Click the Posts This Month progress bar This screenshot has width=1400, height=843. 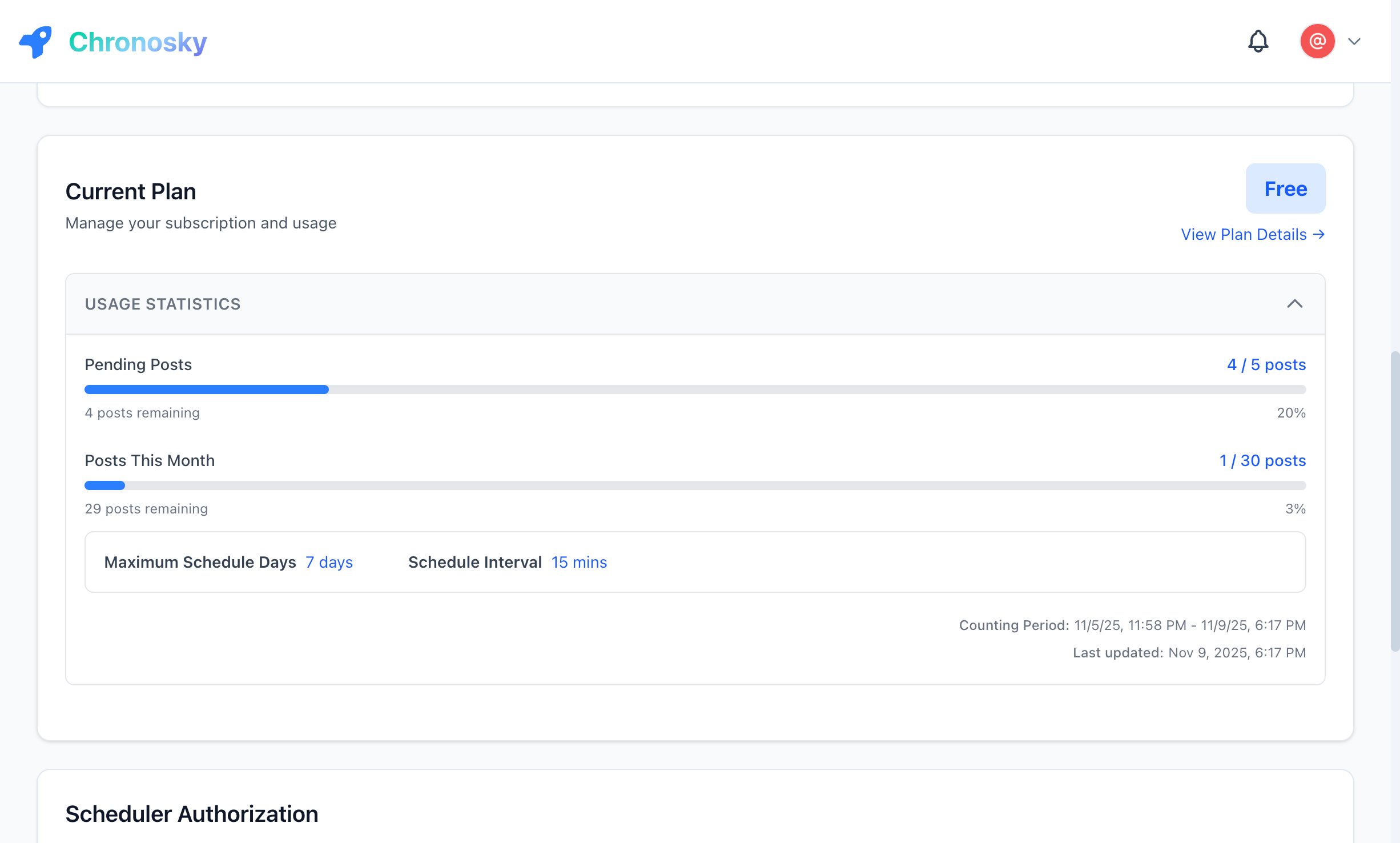[695, 485]
